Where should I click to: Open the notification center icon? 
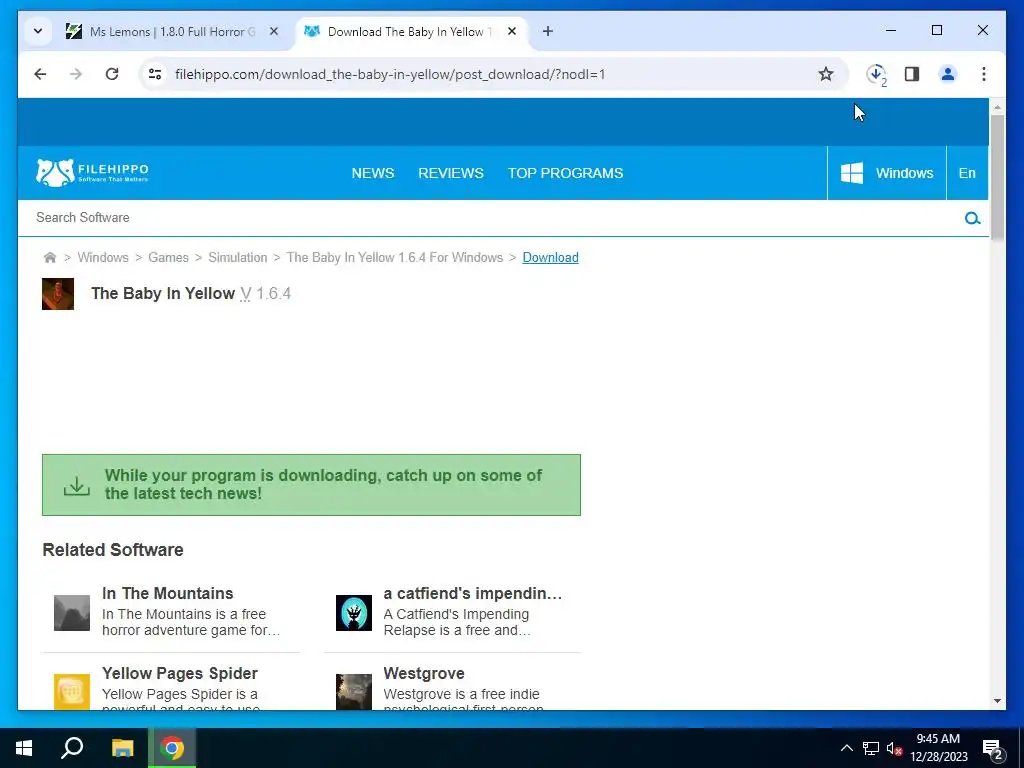click(993, 748)
